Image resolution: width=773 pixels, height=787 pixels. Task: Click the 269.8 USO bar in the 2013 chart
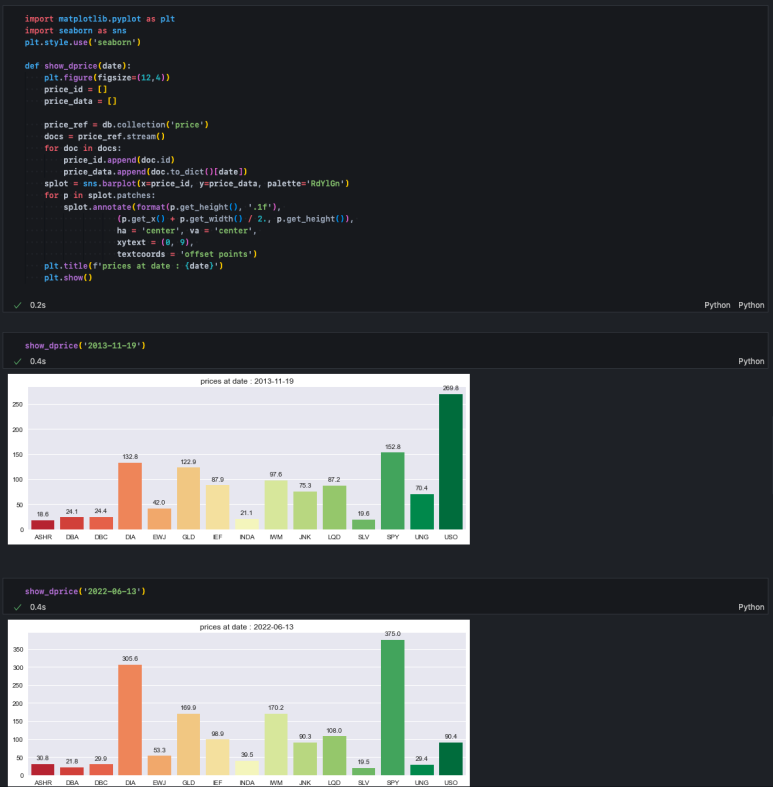[451, 462]
